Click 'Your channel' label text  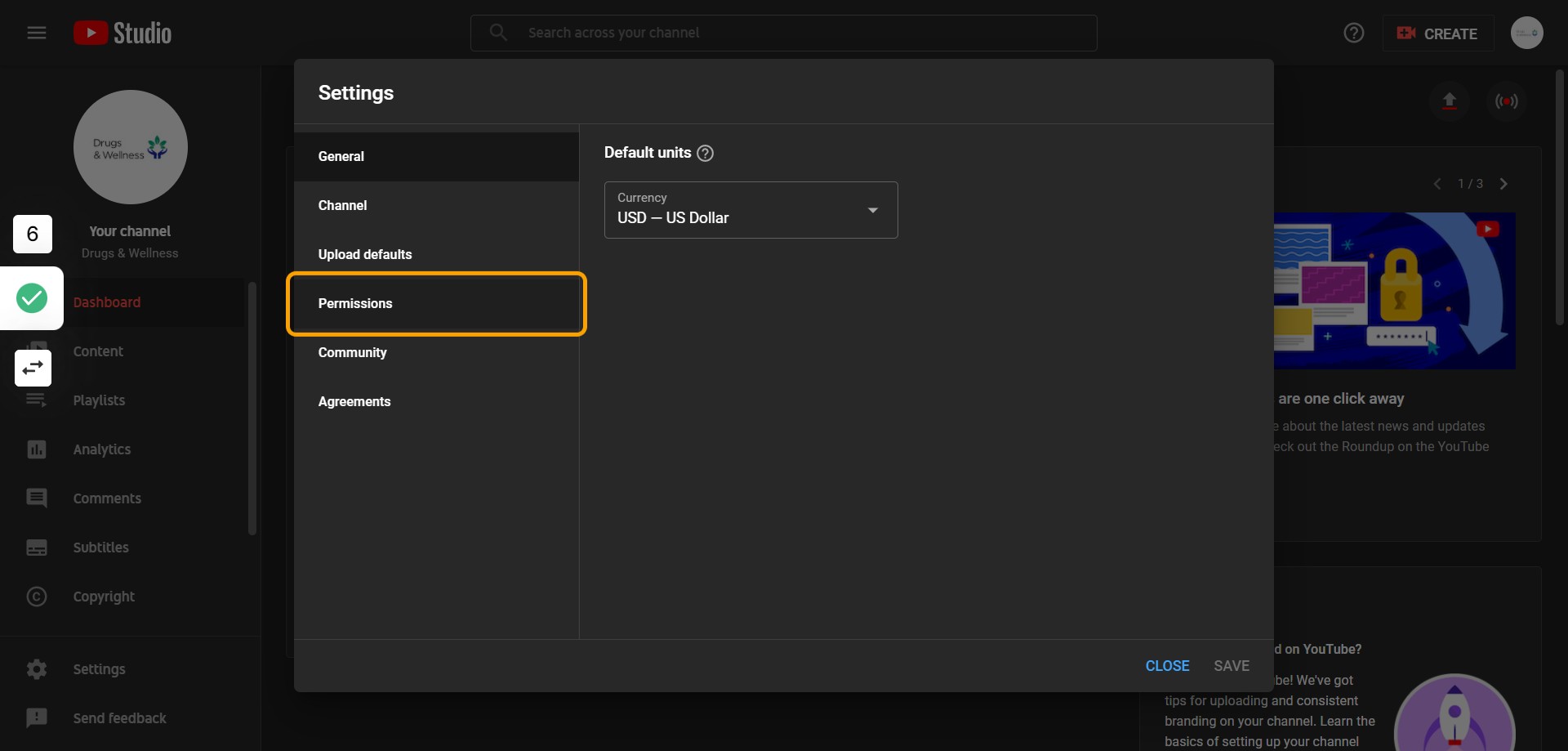130,231
